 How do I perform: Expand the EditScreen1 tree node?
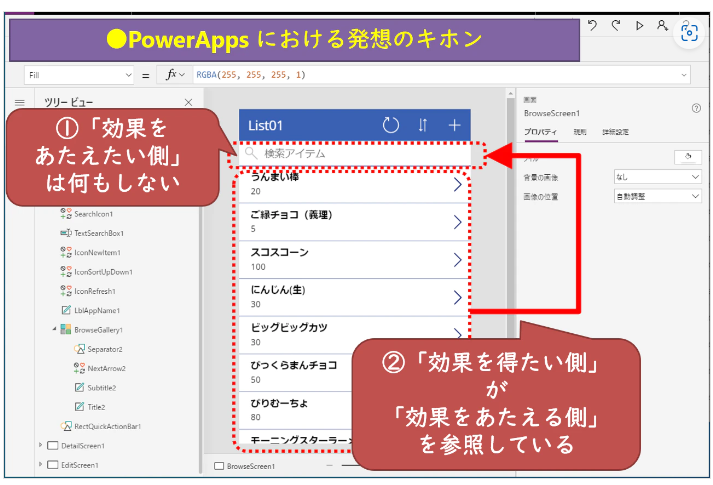tap(40, 465)
